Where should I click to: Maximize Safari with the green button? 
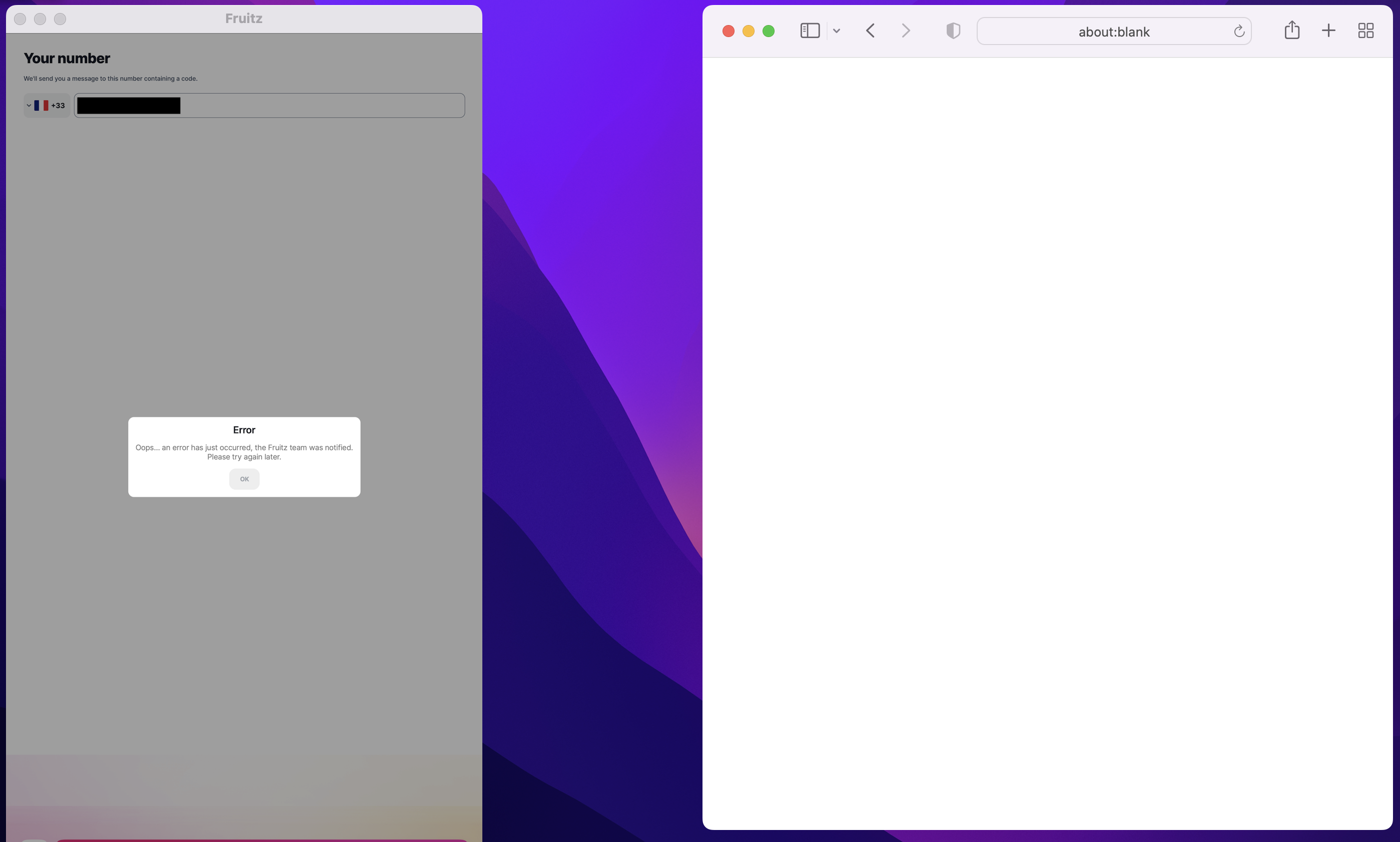(769, 31)
